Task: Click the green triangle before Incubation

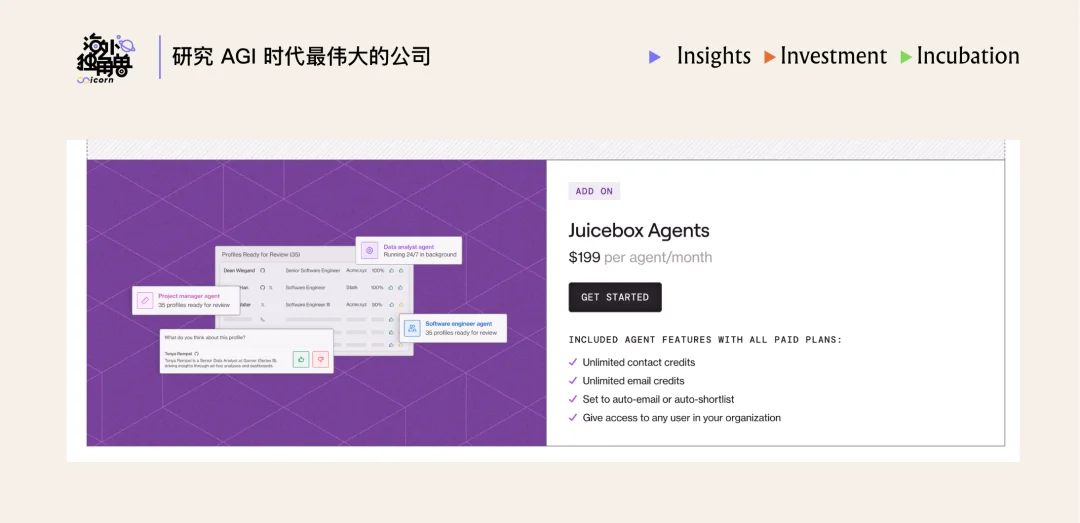Action: tap(906, 57)
